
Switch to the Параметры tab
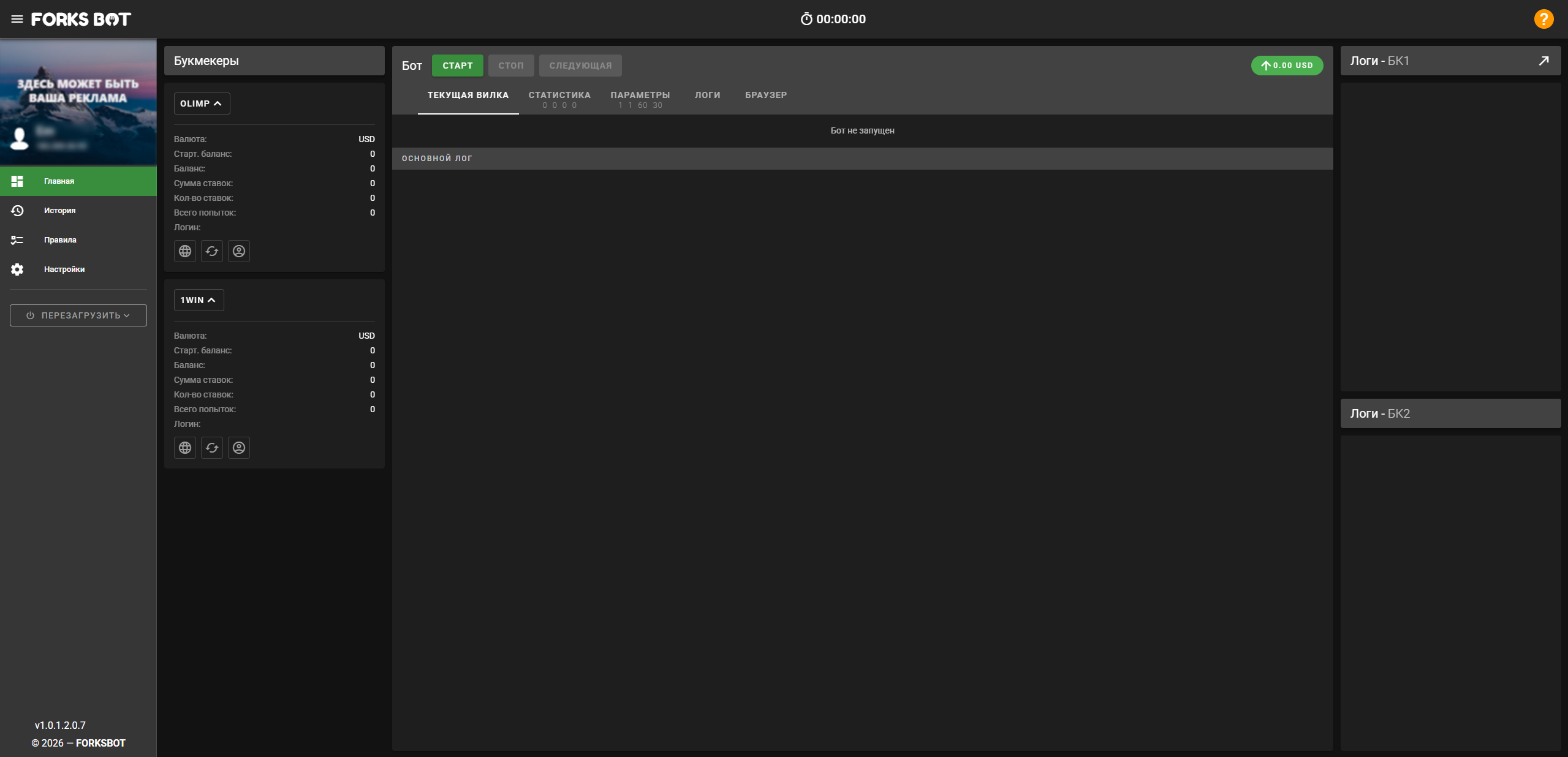click(640, 99)
